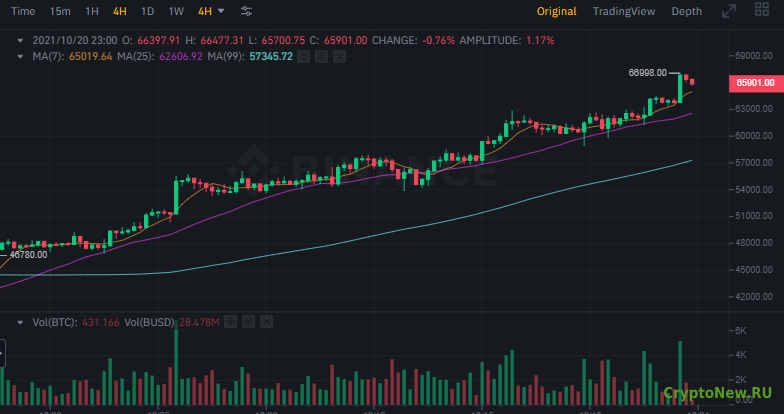
Task: Switch to 1H interval
Action: [x=92, y=11]
